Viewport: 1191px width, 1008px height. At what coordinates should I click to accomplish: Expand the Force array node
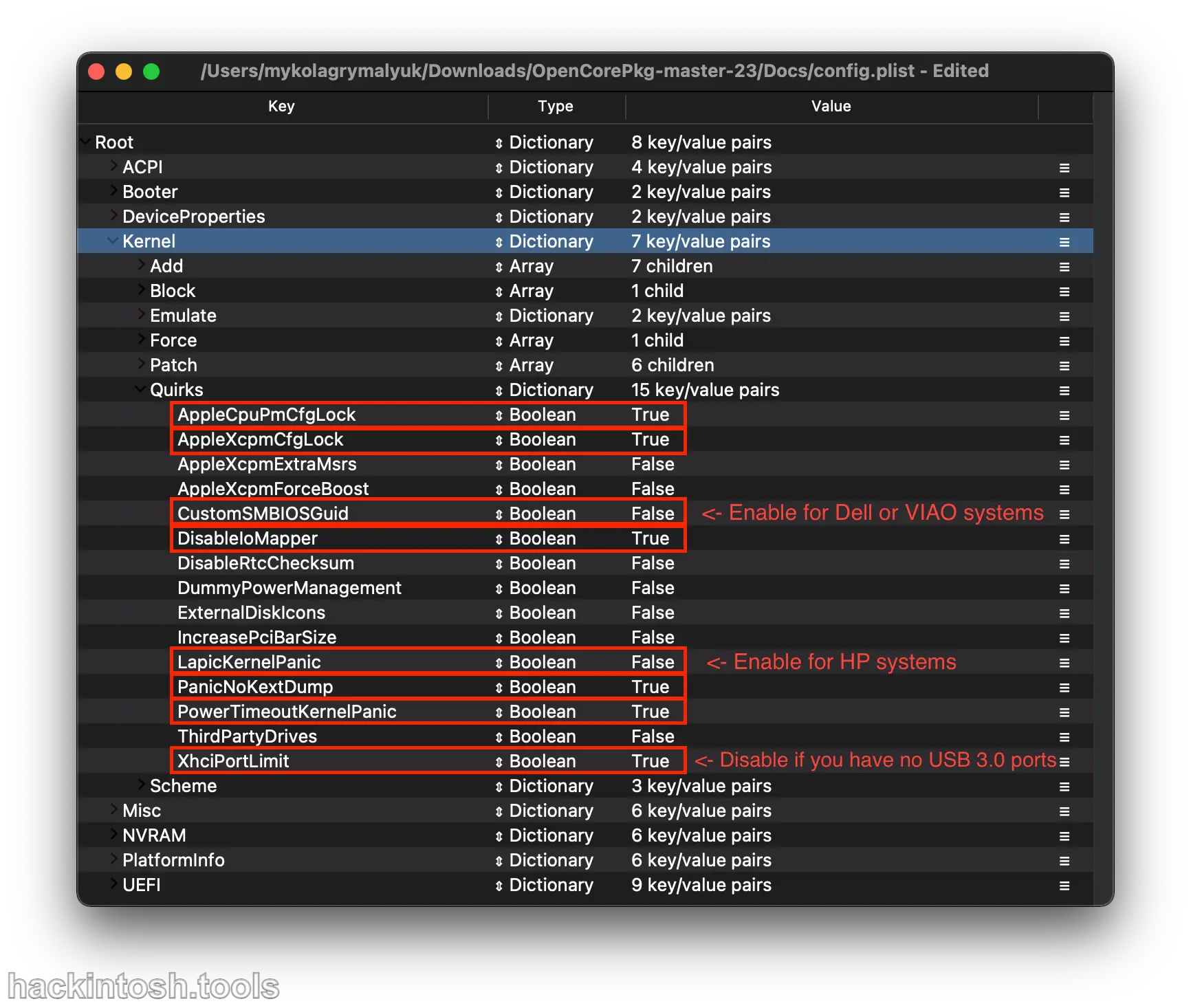(141, 339)
